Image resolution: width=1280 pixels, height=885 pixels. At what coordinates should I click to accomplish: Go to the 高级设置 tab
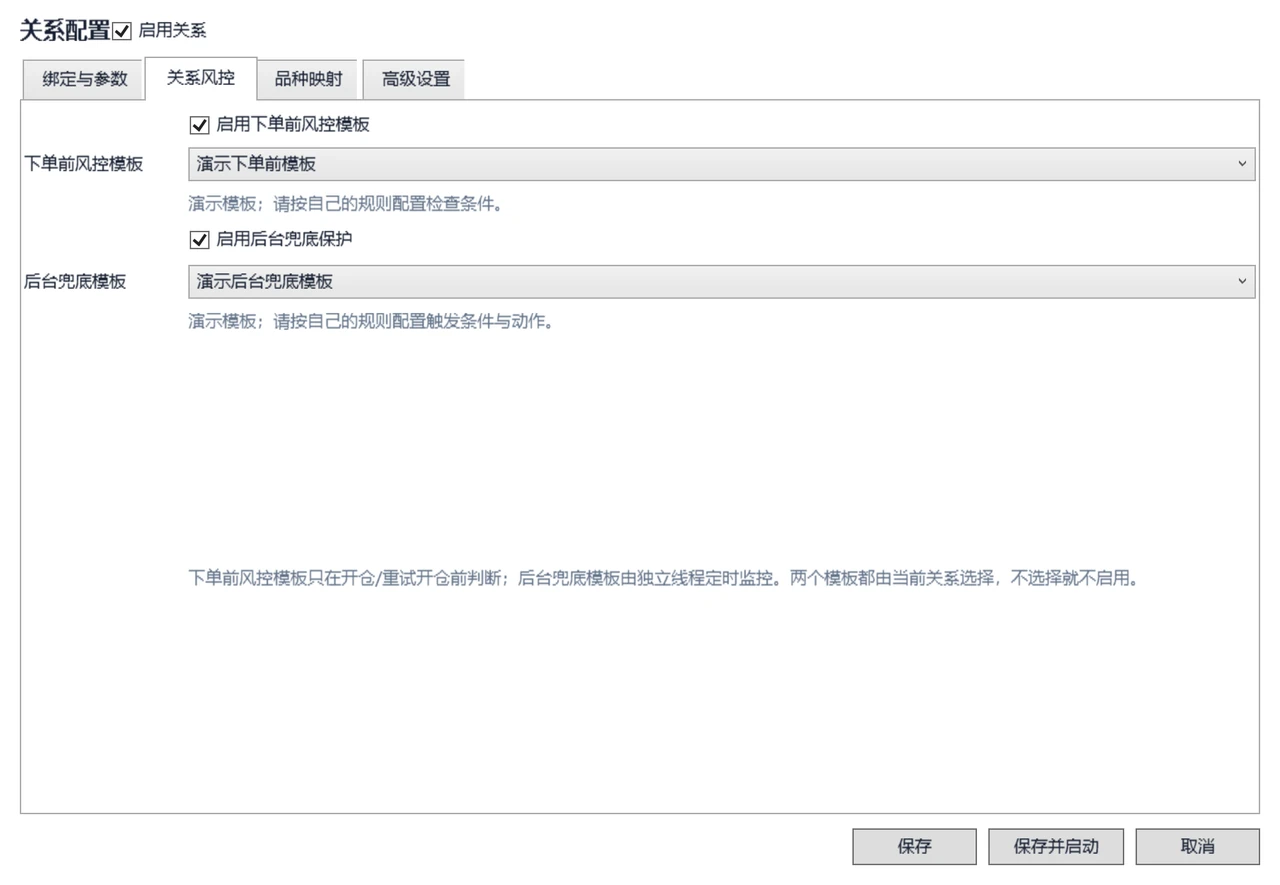click(x=416, y=80)
